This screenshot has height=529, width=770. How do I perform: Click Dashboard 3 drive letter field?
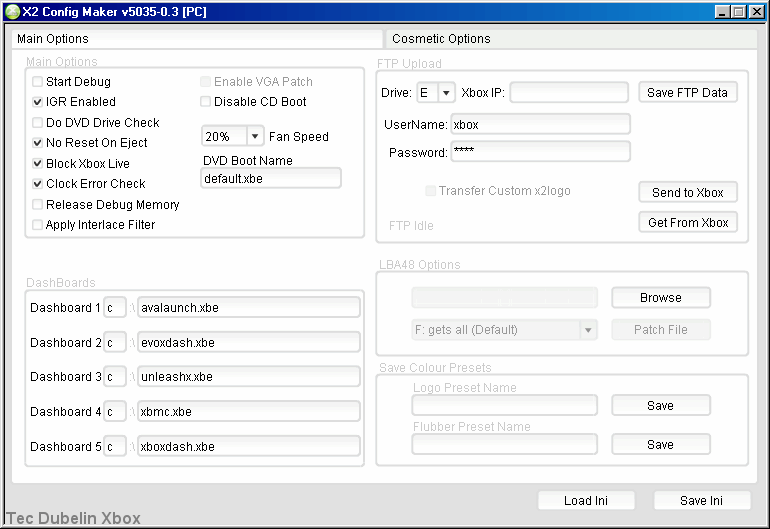115,377
